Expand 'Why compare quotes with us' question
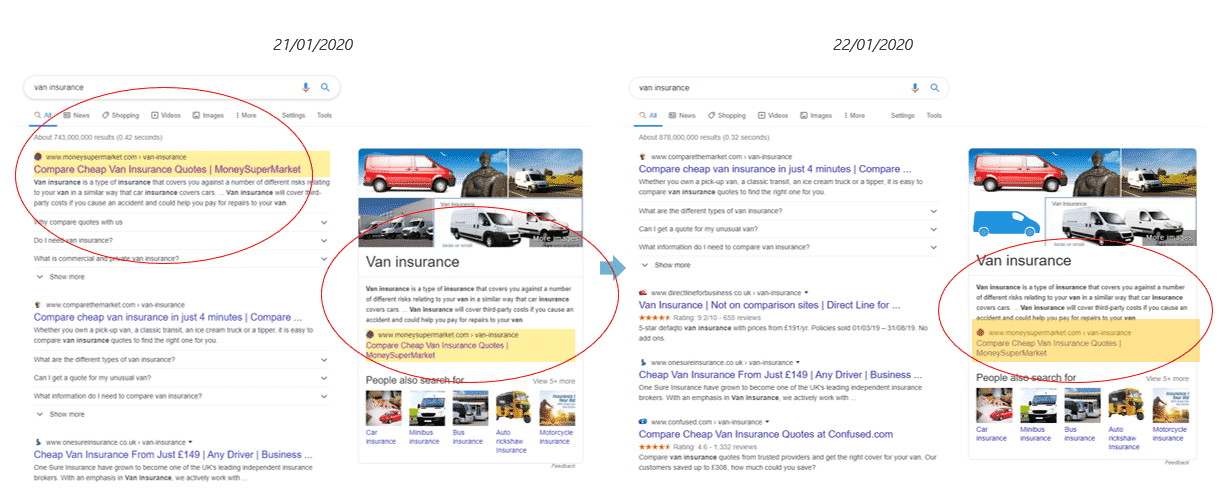 (x=181, y=222)
